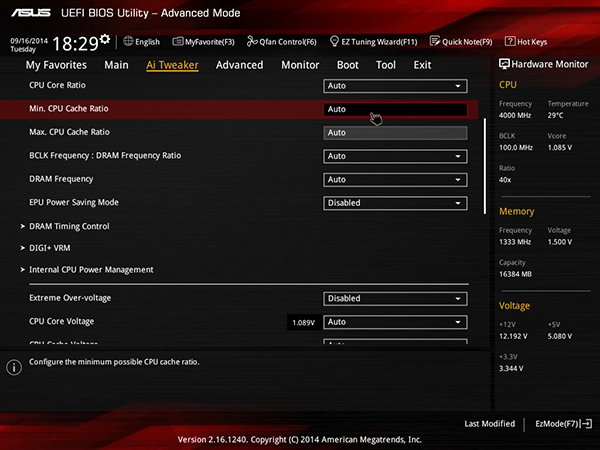The image size is (600, 450).
Task: Open DRAM Frequency dropdown
Action: tap(395, 180)
